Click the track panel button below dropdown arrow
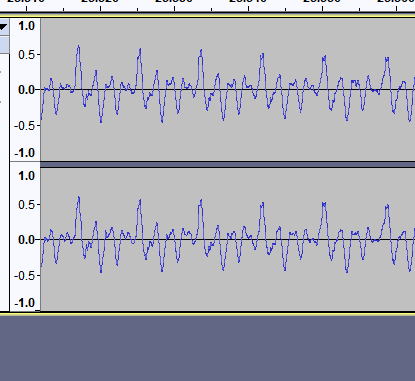 point(4,45)
